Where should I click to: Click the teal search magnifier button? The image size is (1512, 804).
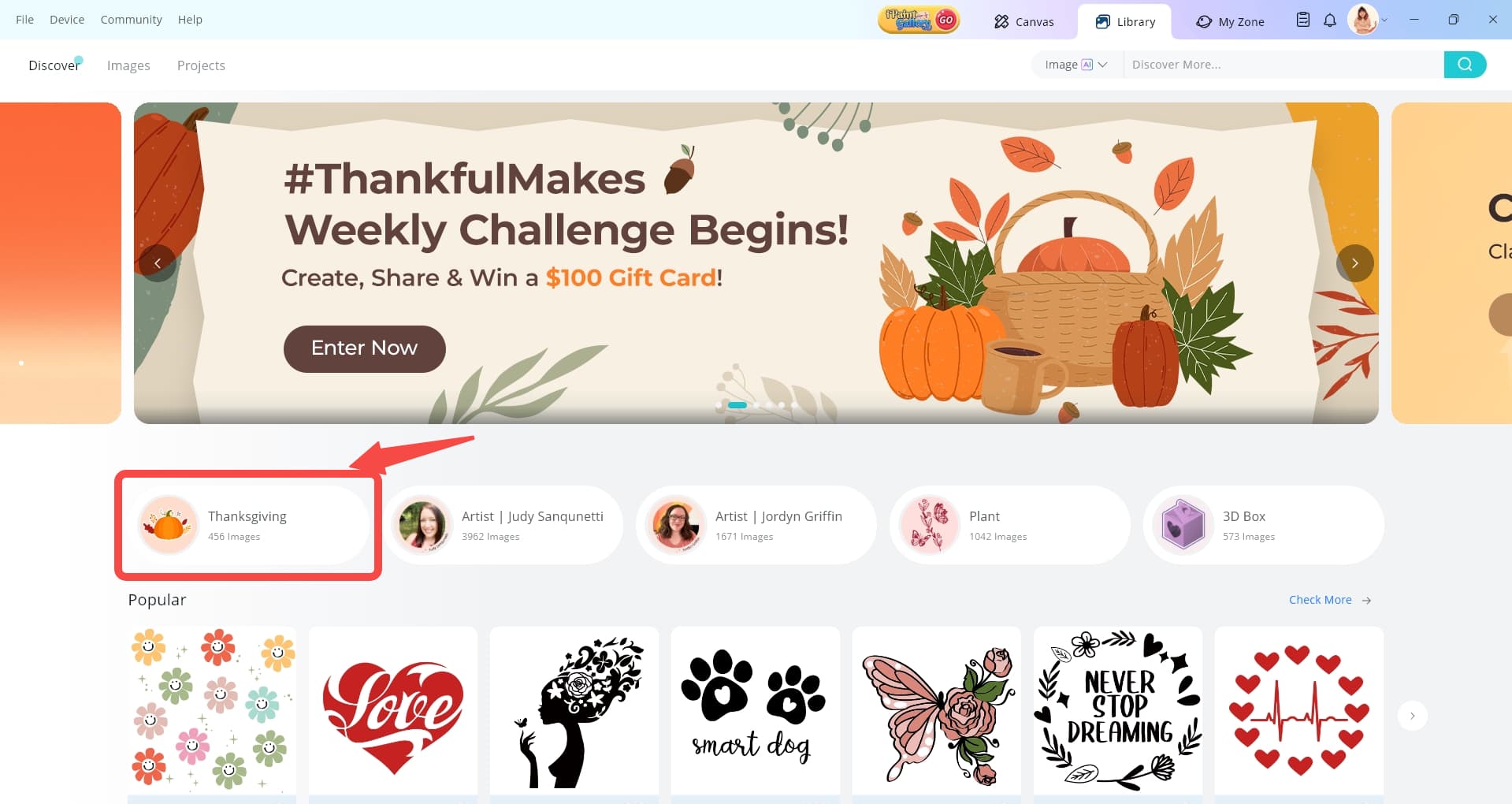(1465, 65)
